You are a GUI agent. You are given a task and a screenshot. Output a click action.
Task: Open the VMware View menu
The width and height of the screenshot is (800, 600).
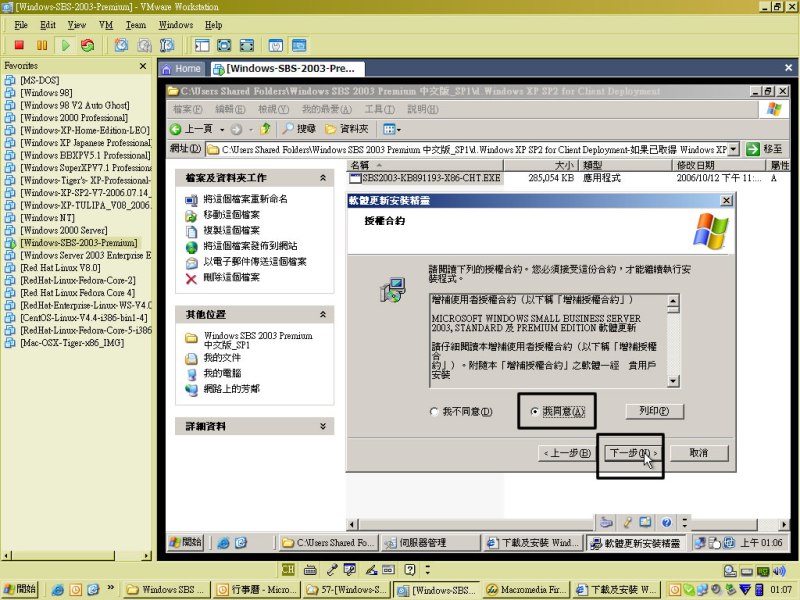coord(77,25)
